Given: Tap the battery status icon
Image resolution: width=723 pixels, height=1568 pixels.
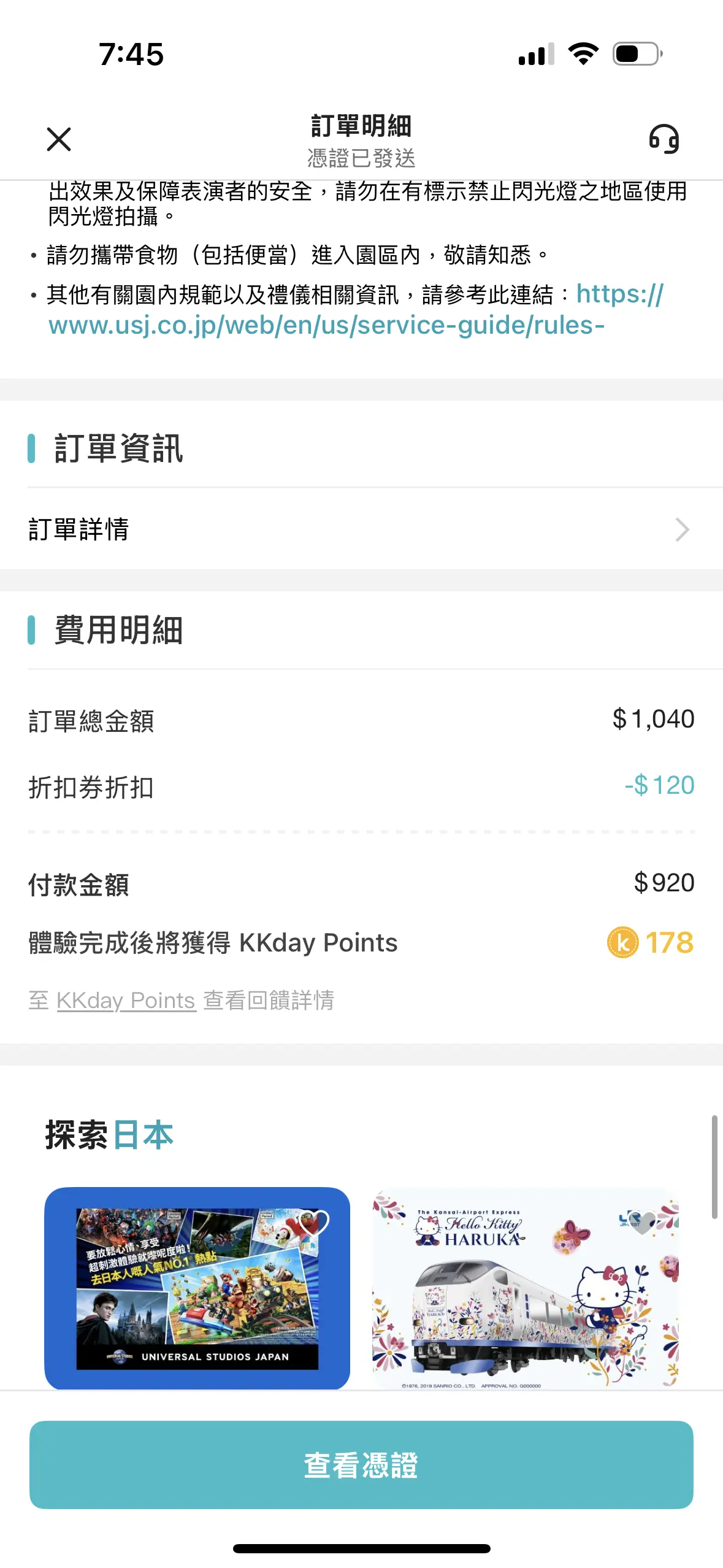Looking at the screenshot, I should (x=638, y=54).
